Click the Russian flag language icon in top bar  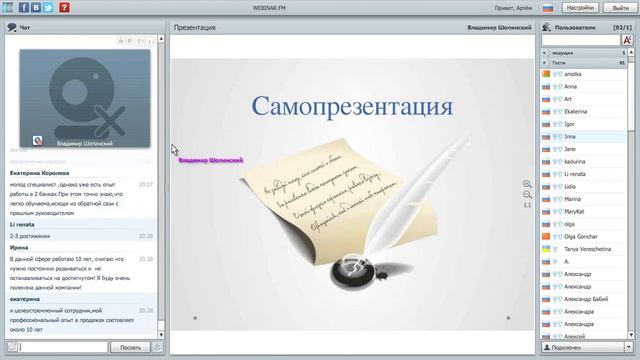click(x=548, y=8)
